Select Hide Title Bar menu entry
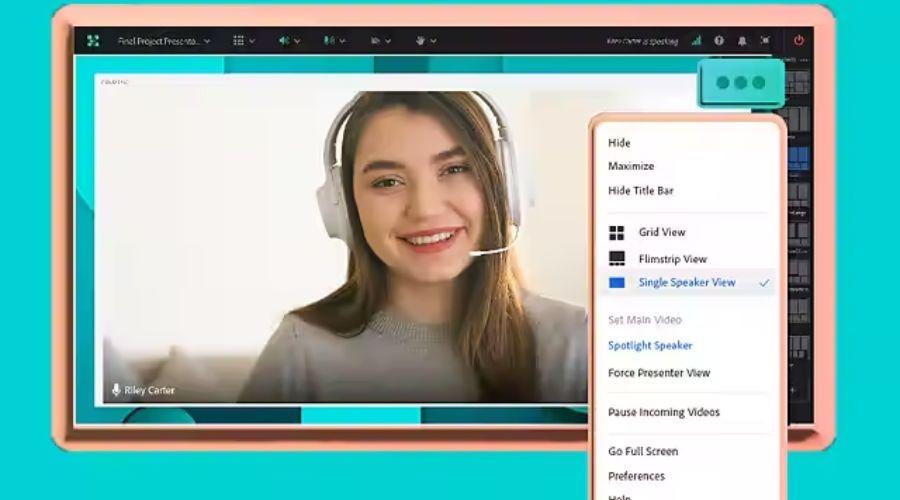This screenshot has width=900, height=500. pyautogui.click(x=641, y=191)
